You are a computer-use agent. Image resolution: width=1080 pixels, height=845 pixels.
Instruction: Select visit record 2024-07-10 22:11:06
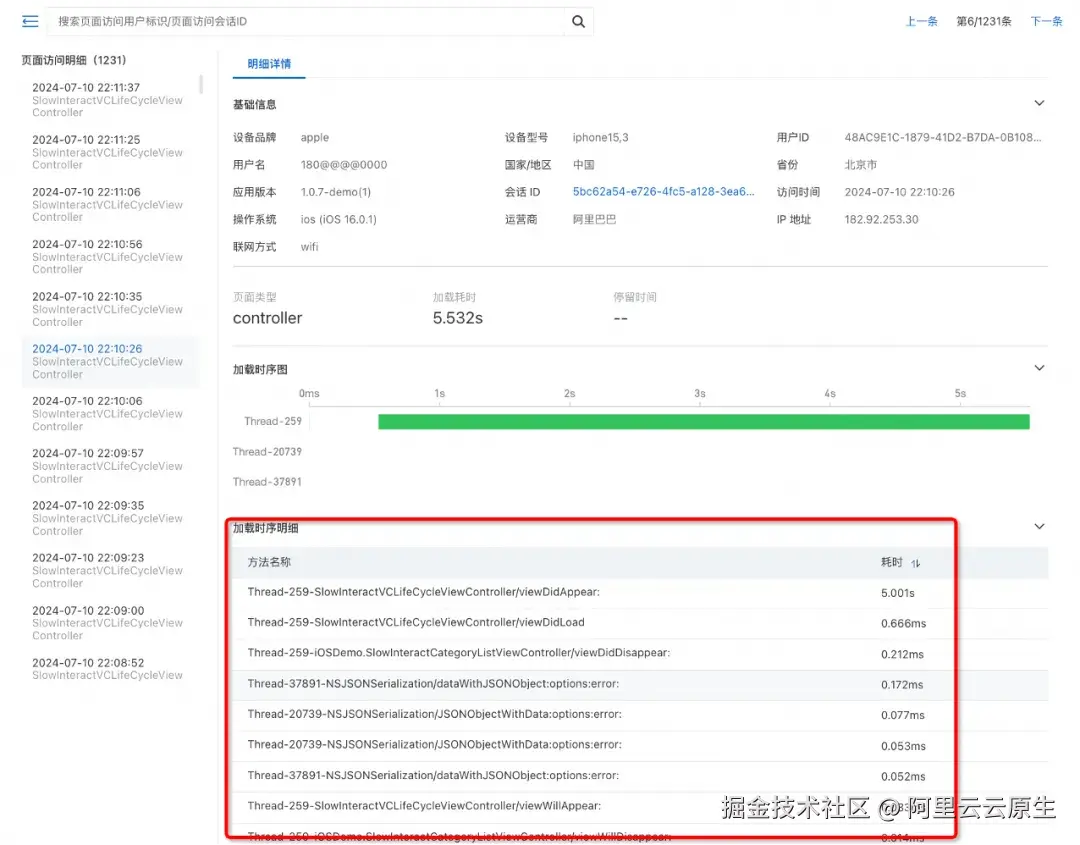point(110,205)
